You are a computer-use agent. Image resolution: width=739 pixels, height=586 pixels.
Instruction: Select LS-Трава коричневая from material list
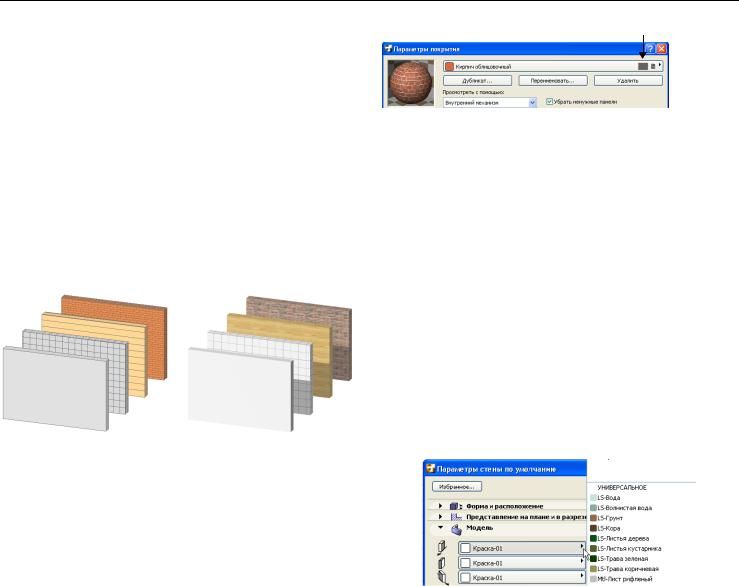[624, 569]
